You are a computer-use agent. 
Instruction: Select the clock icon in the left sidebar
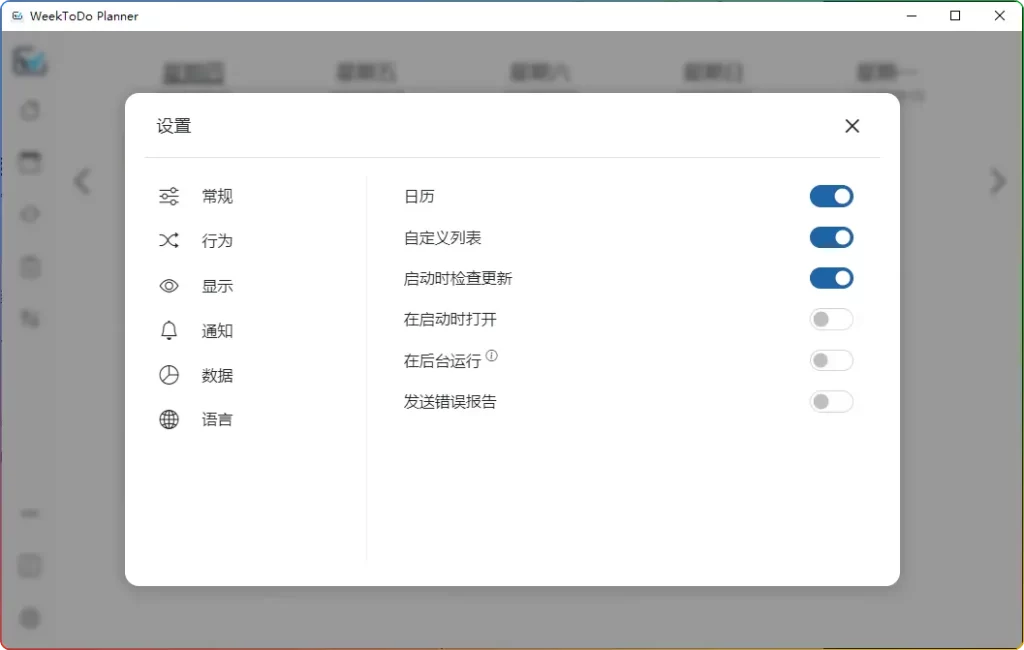click(29, 111)
